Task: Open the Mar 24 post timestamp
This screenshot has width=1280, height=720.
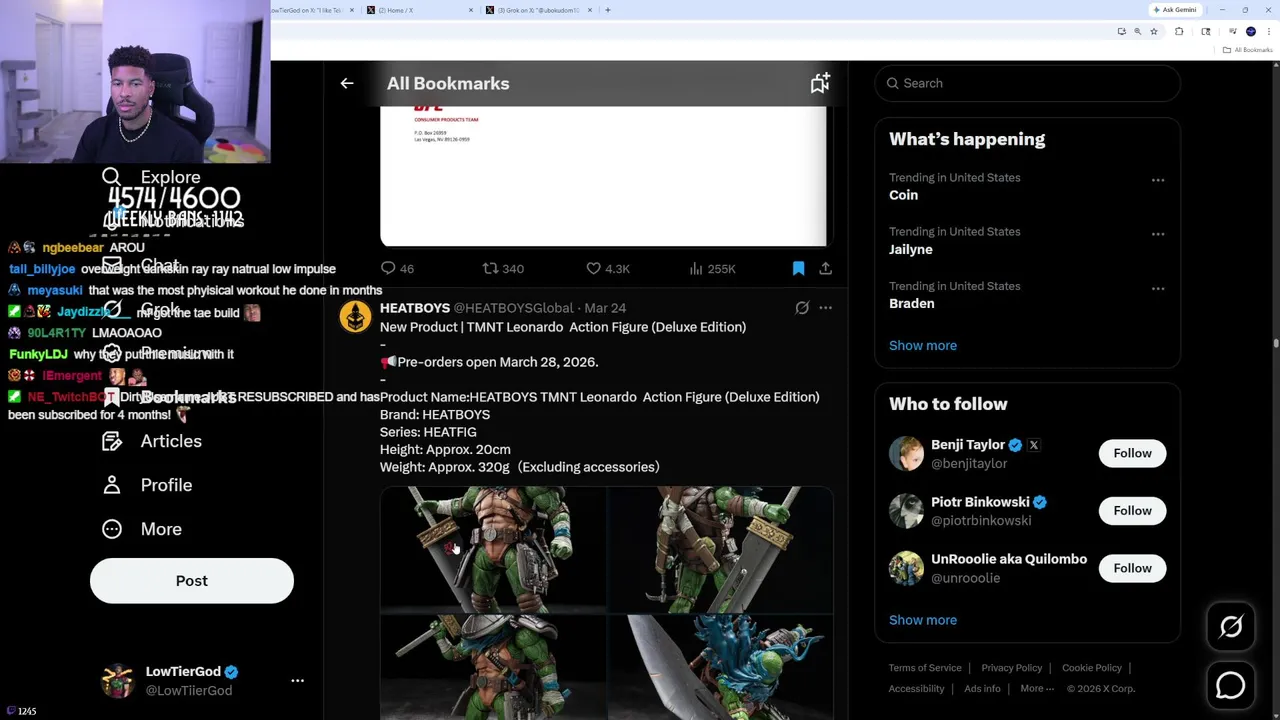Action: (x=605, y=308)
